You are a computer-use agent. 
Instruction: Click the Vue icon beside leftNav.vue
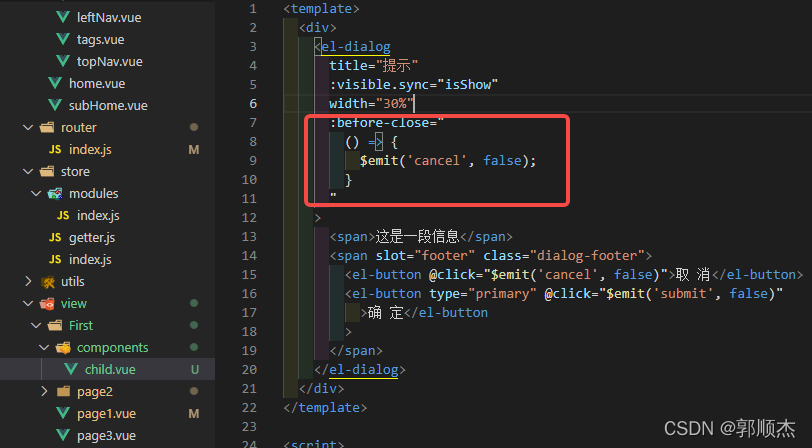point(64,18)
